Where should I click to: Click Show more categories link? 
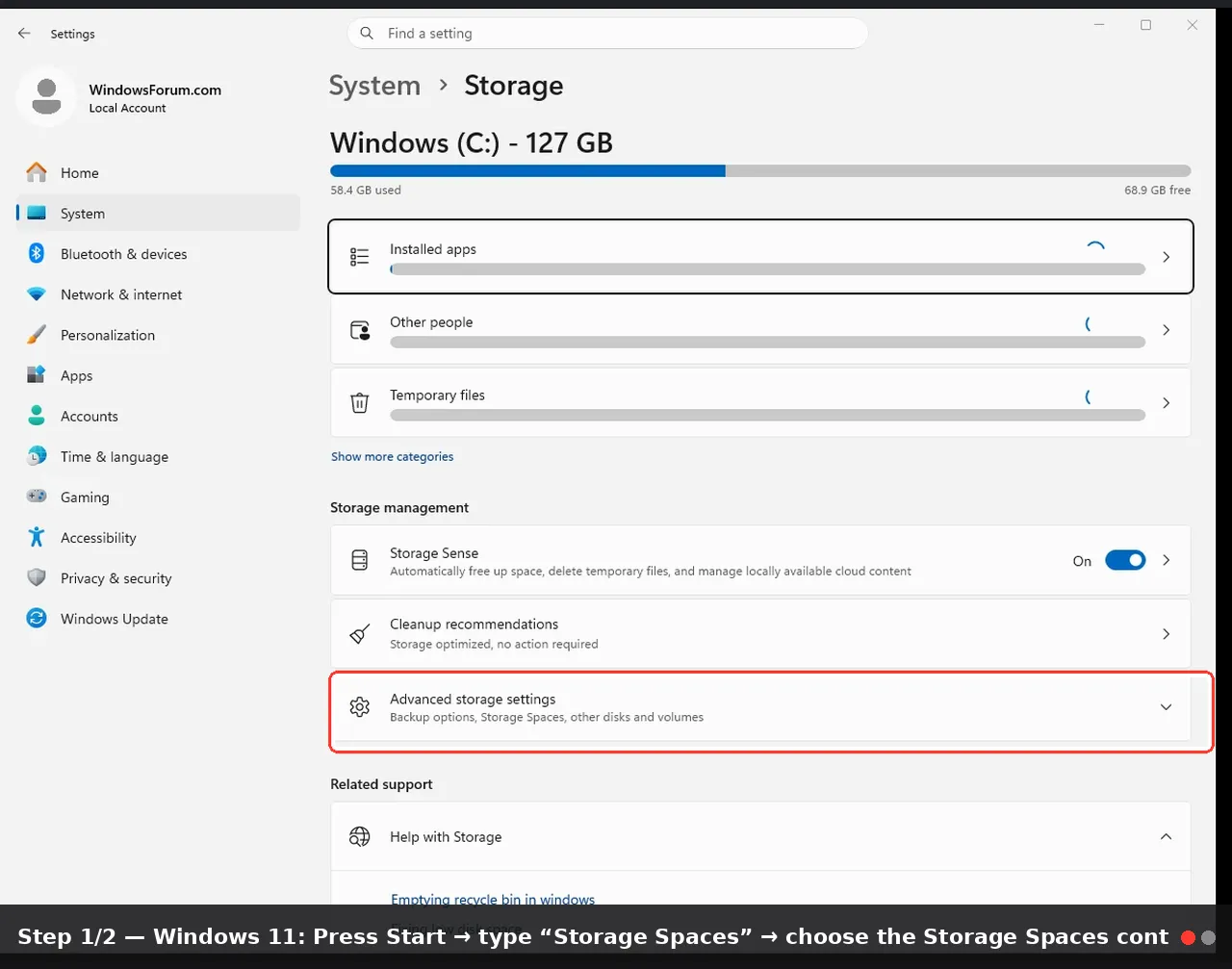pos(392,456)
